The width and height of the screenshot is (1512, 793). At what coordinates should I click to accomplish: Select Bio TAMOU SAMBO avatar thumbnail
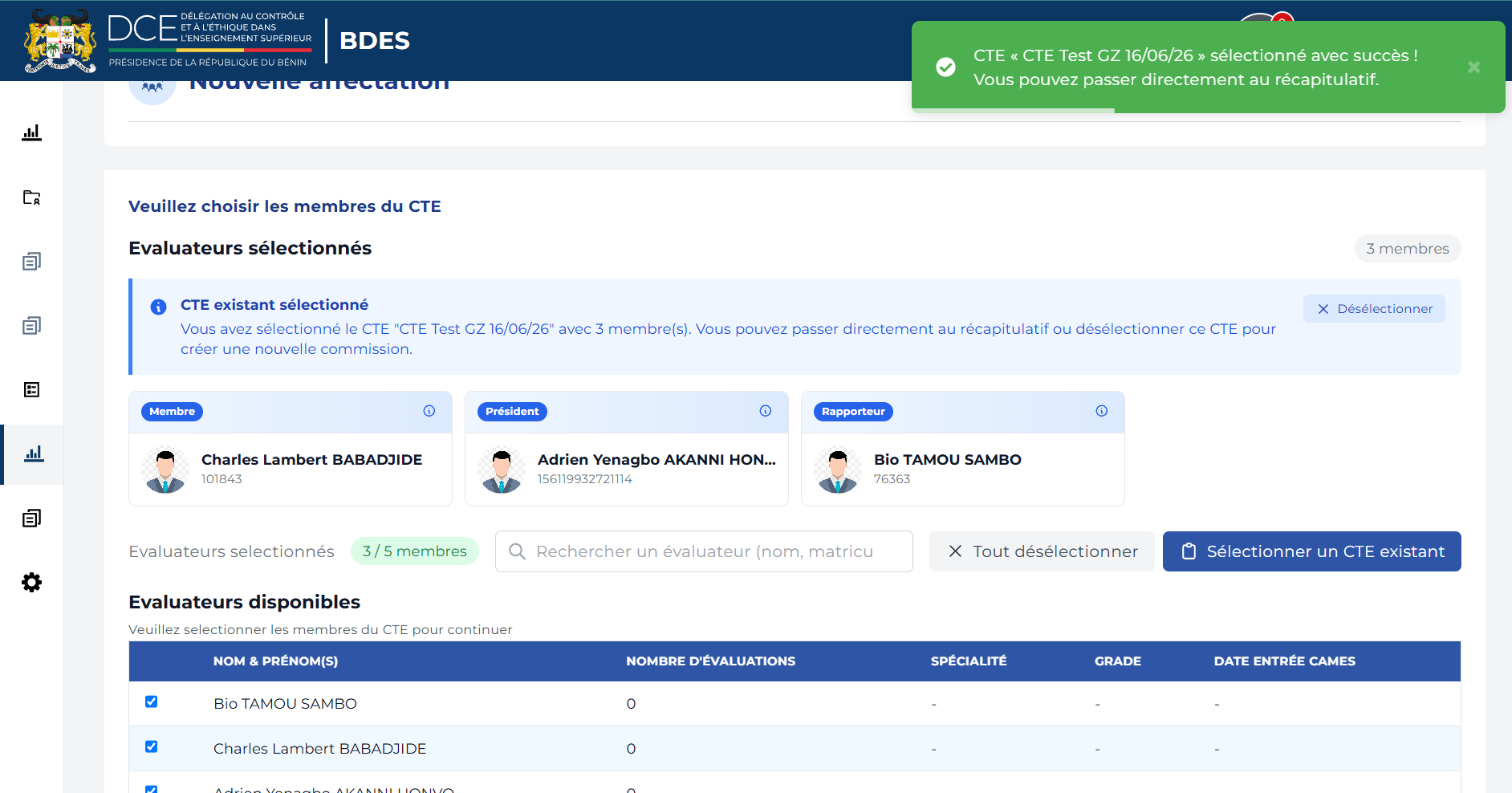click(x=838, y=470)
